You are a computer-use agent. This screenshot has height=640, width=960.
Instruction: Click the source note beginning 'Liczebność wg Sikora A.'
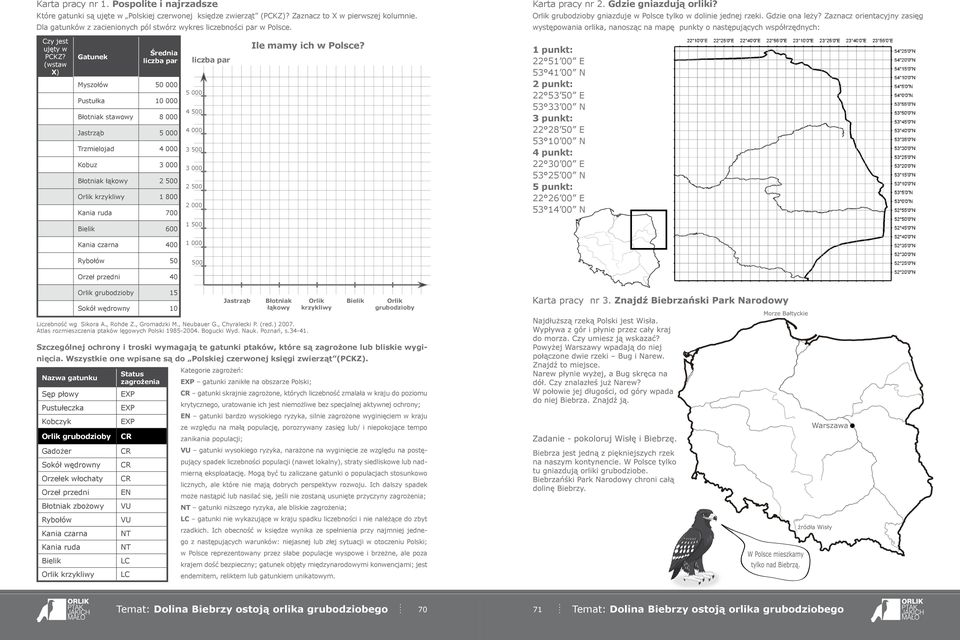(x=172, y=327)
